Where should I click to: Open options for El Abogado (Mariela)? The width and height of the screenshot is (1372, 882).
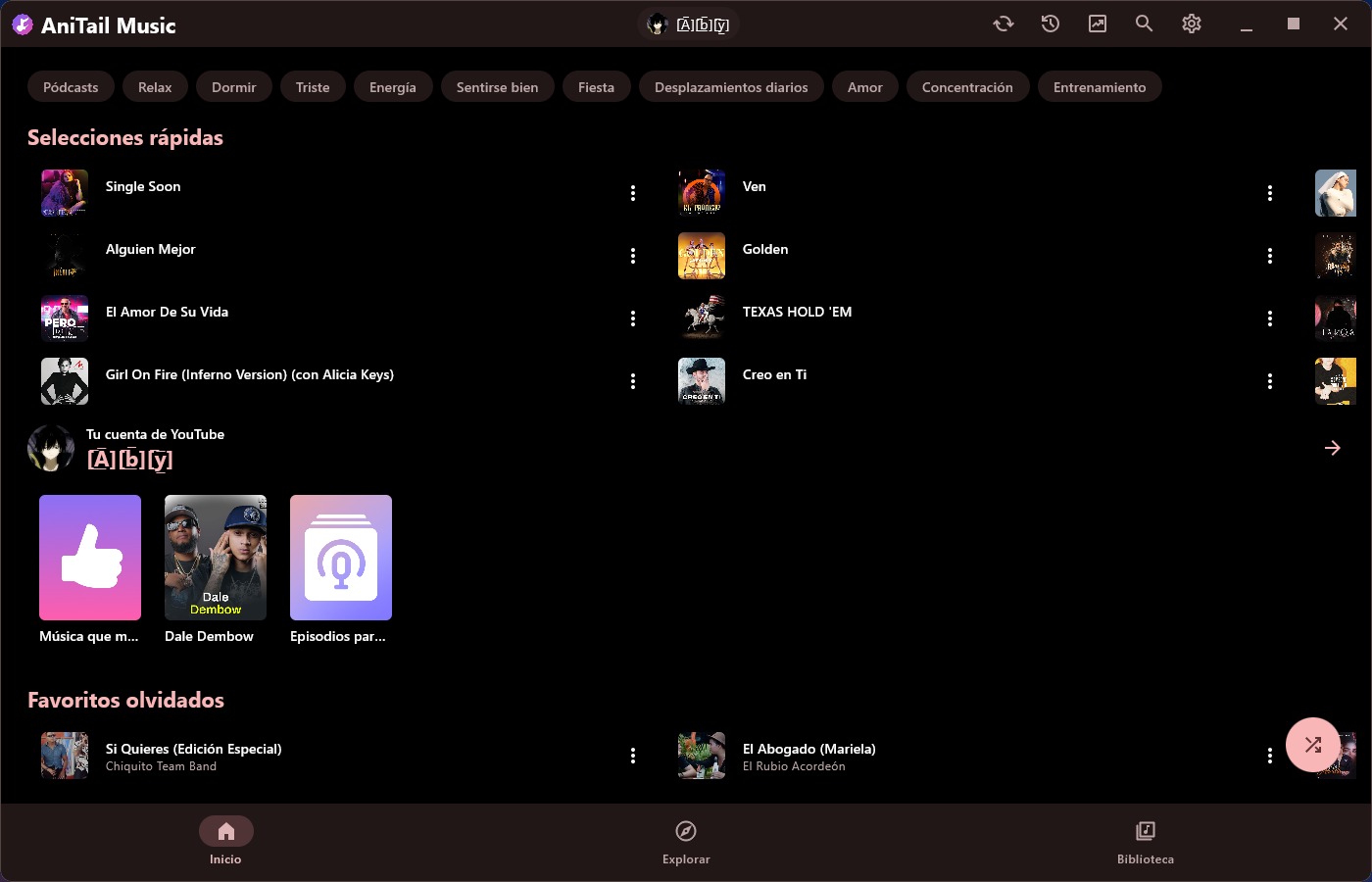(x=1270, y=756)
